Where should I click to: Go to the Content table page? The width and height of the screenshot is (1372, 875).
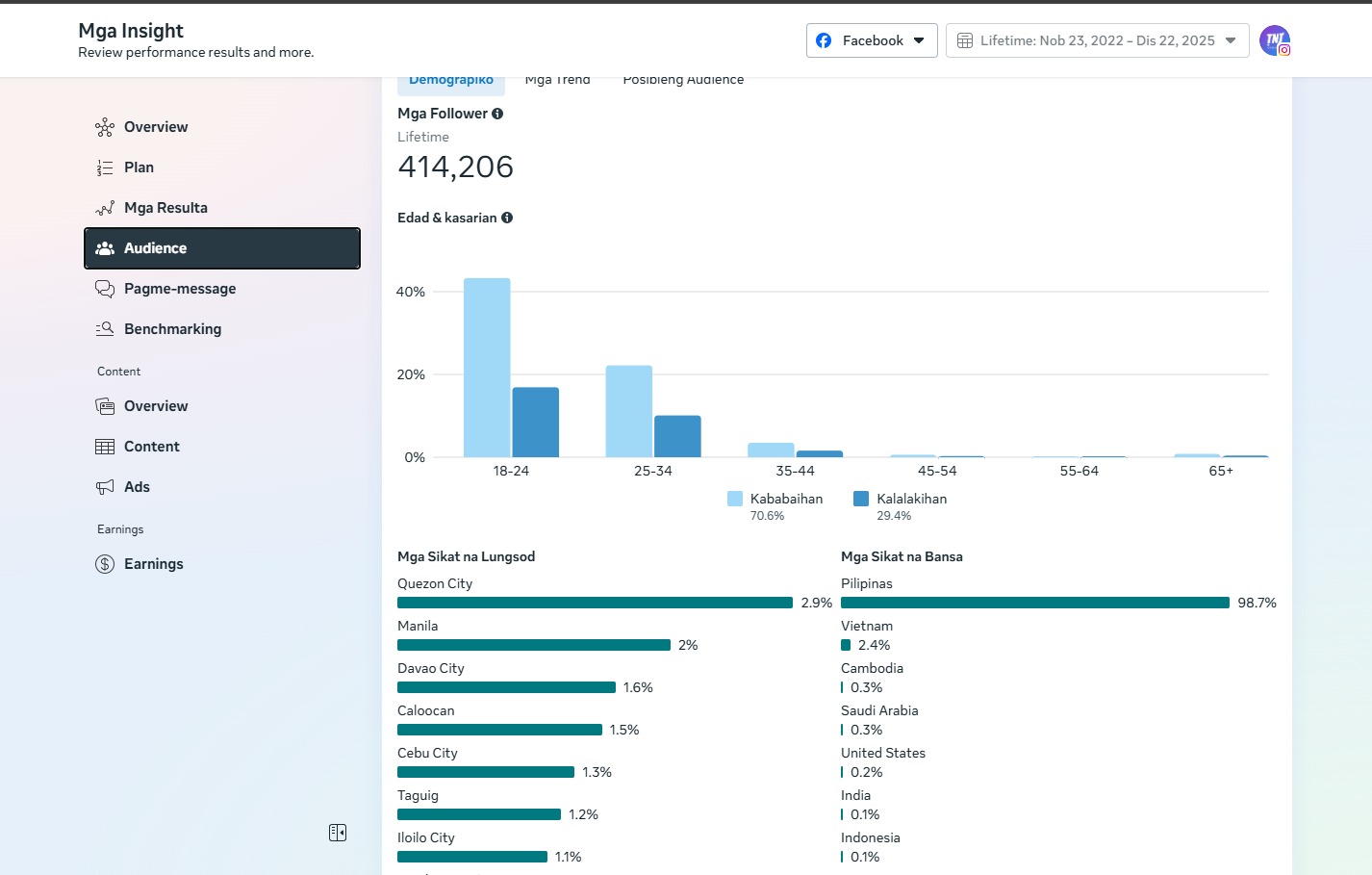152,447
